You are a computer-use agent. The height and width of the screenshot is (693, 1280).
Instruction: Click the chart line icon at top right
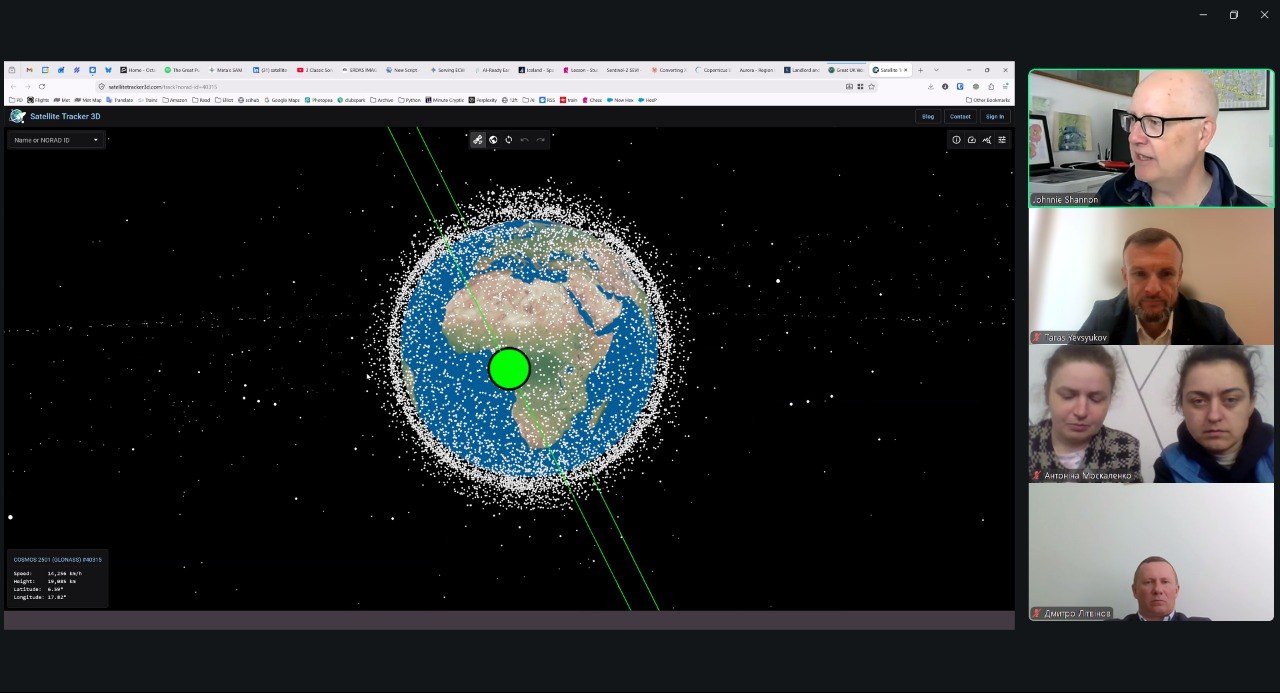tap(987, 140)
